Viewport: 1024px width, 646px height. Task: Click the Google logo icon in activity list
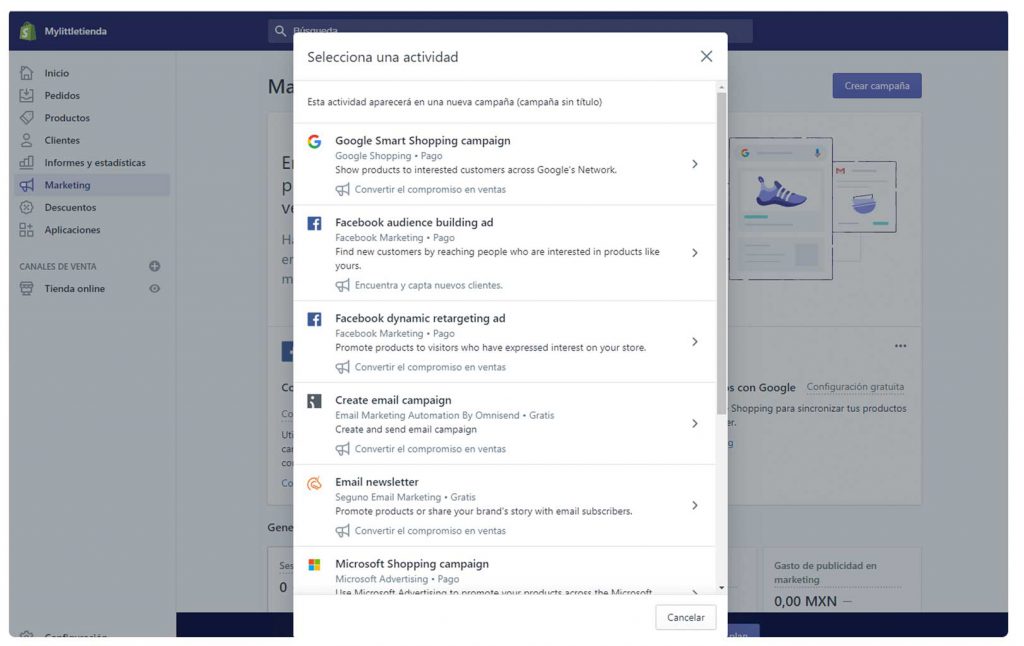[x=314, y=141]
